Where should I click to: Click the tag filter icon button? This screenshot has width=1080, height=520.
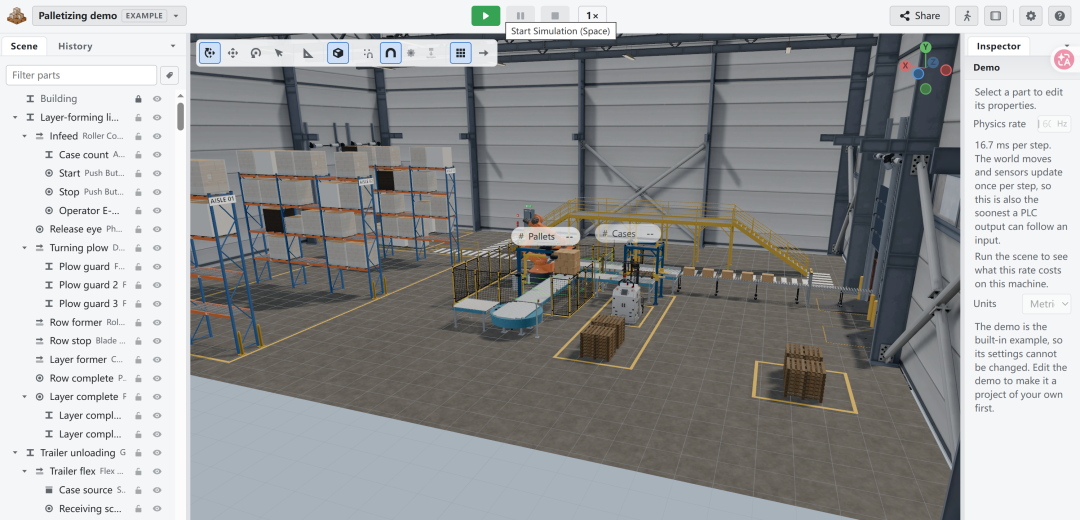tap(169, 75)
